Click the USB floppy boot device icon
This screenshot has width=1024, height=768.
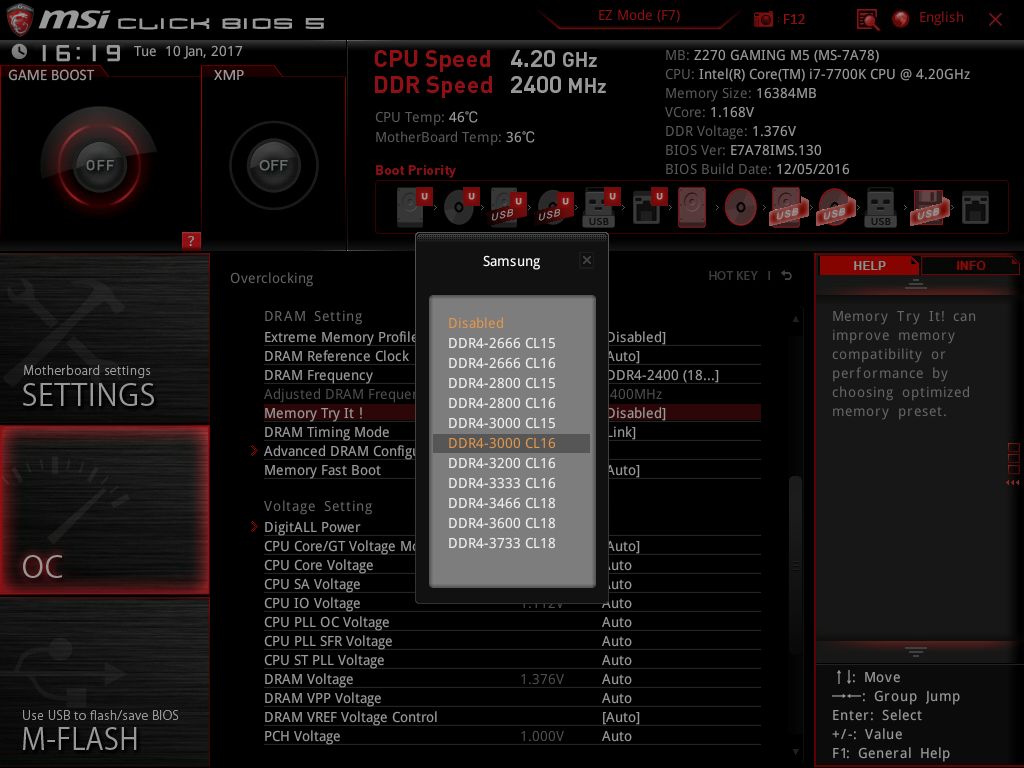click(928, 208)
